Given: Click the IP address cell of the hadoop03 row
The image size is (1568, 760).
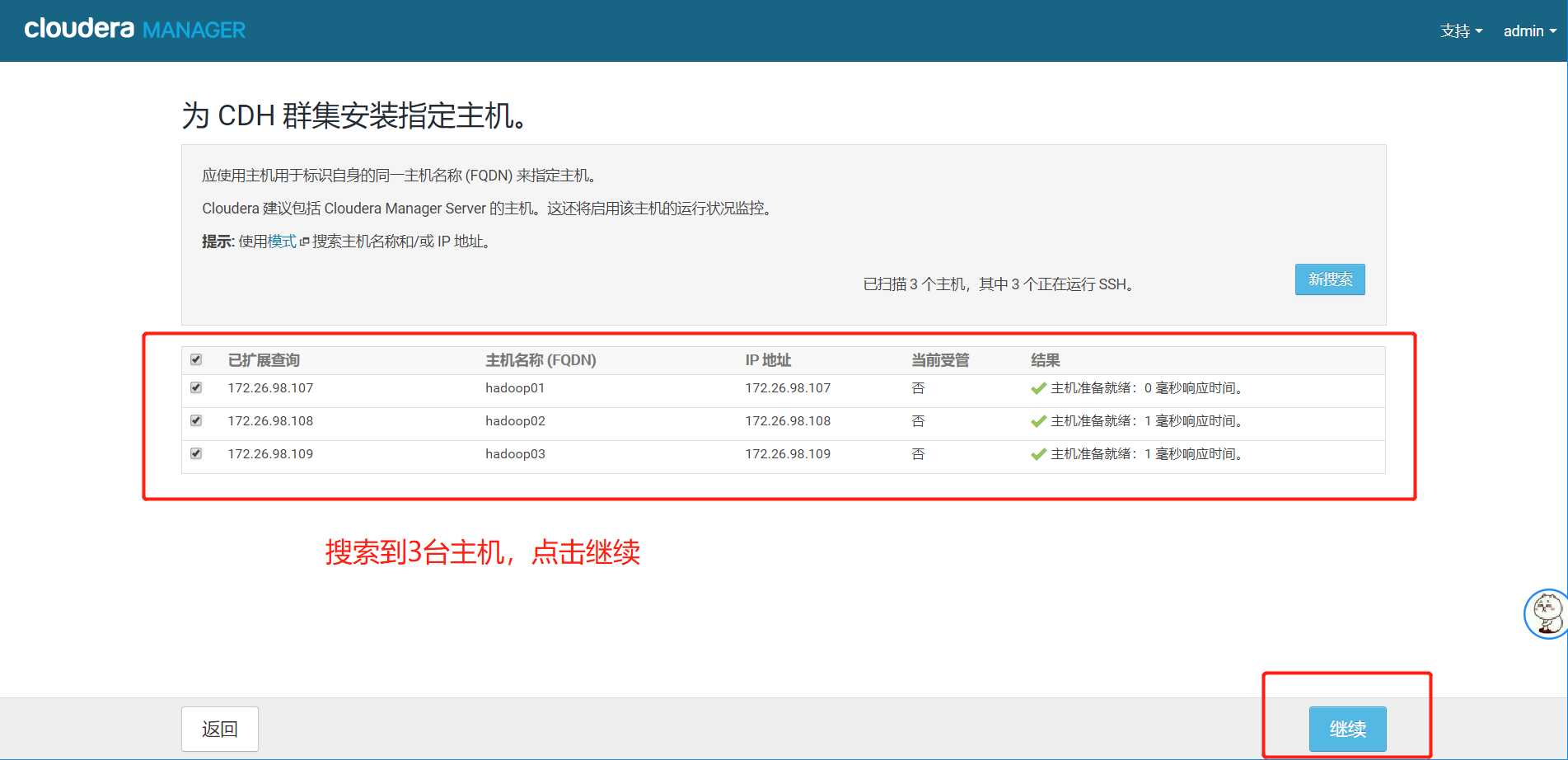Looking at the screenshot, I should point(788,454).
